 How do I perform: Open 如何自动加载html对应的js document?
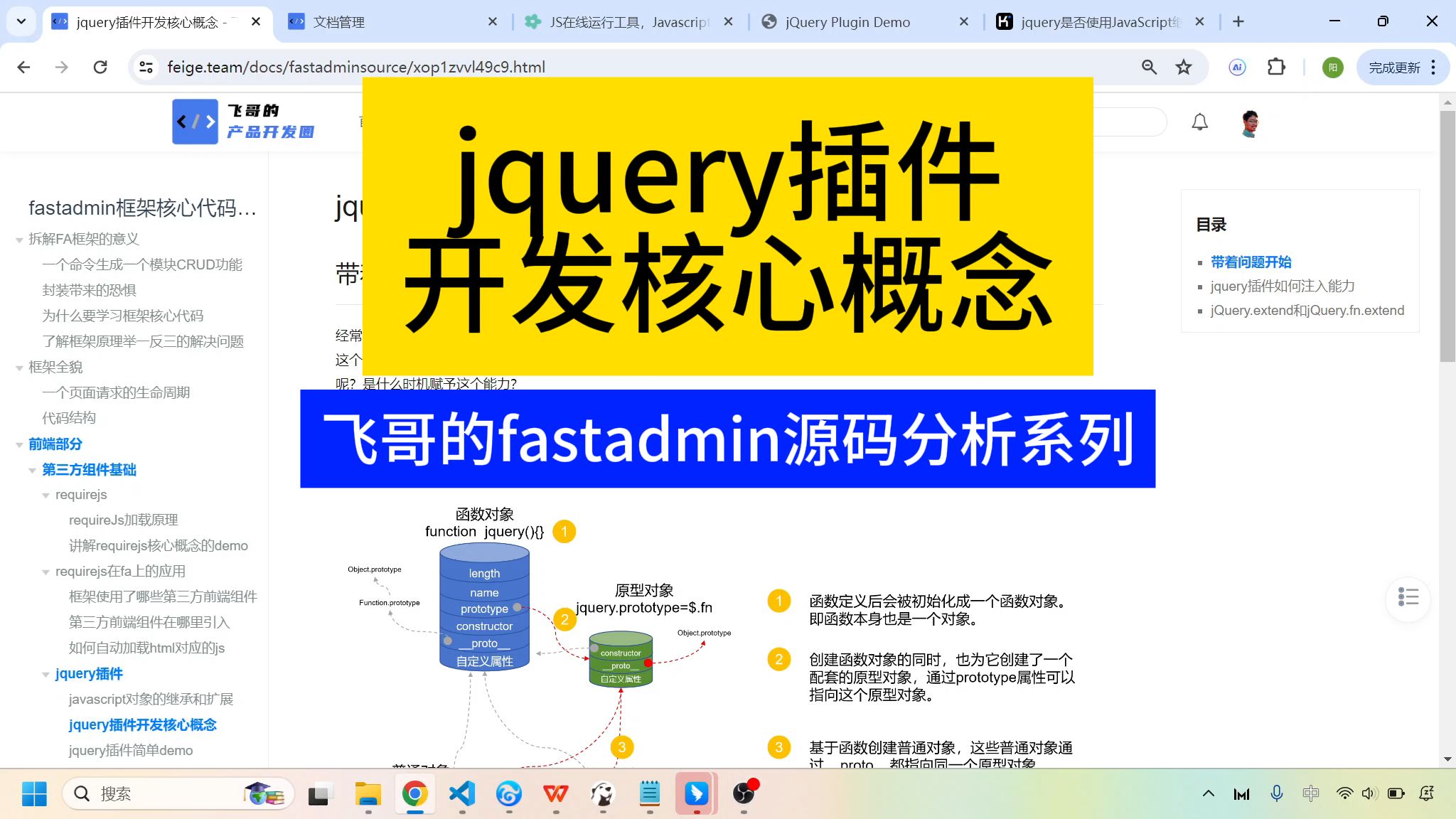pyautogui.click(x=146, y=648)
